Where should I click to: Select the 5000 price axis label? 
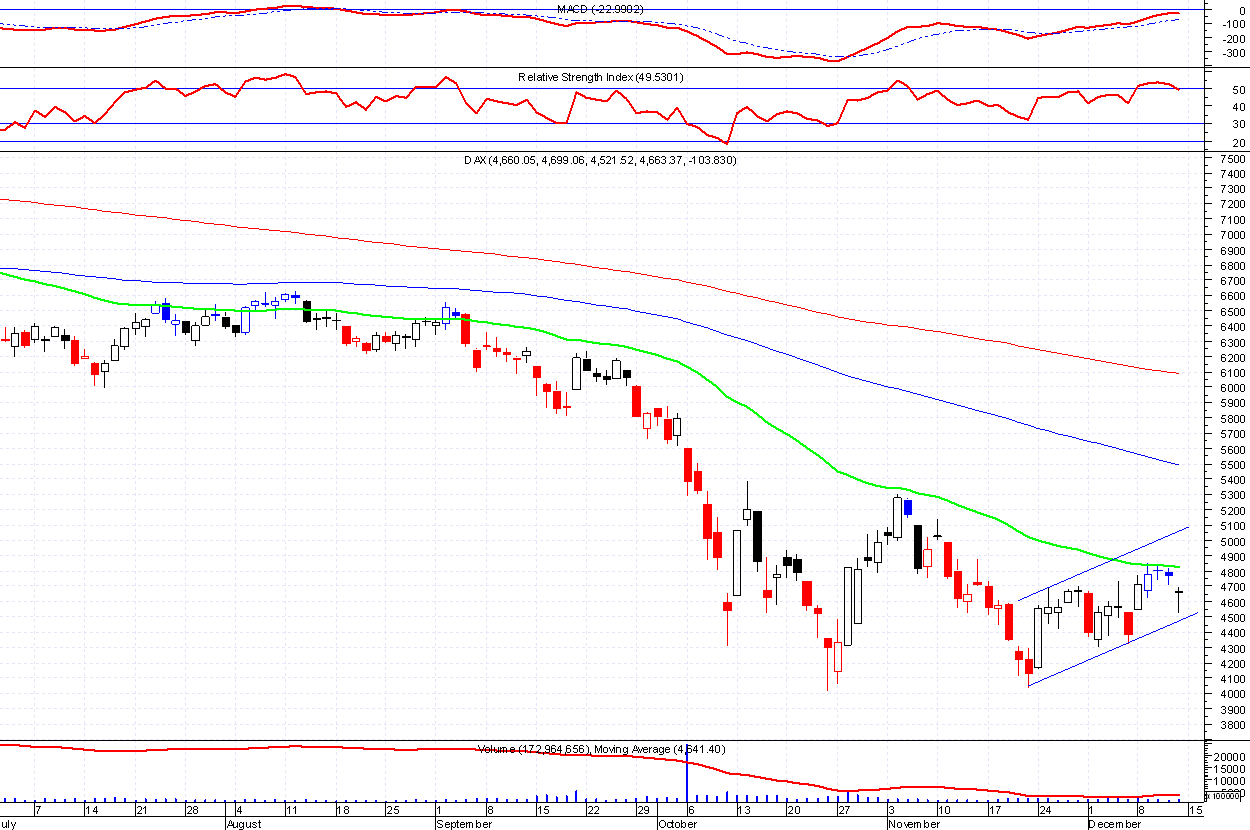coord(1231,541)
